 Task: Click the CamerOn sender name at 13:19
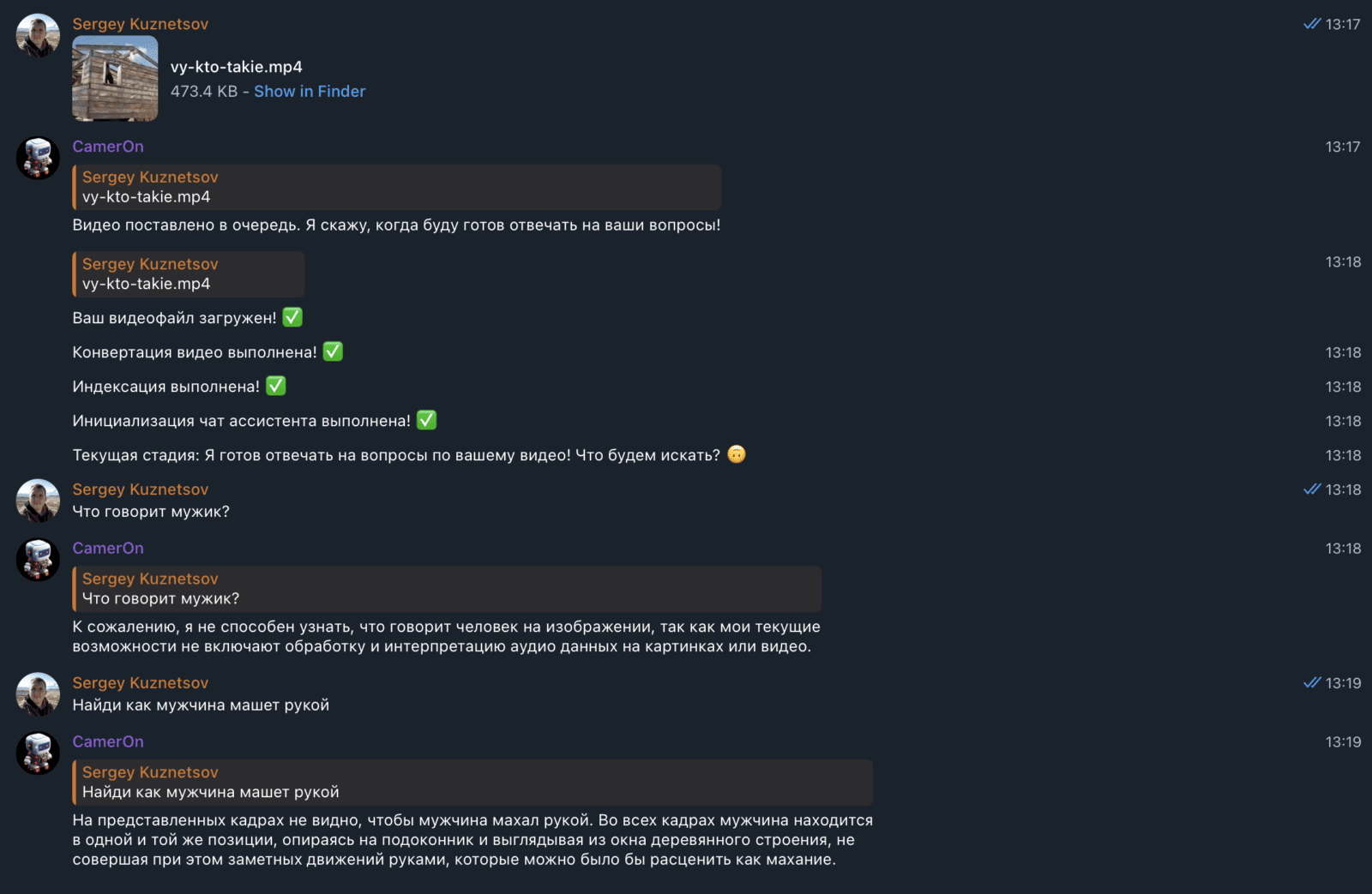pyautogui.click(x=108, y=741)
